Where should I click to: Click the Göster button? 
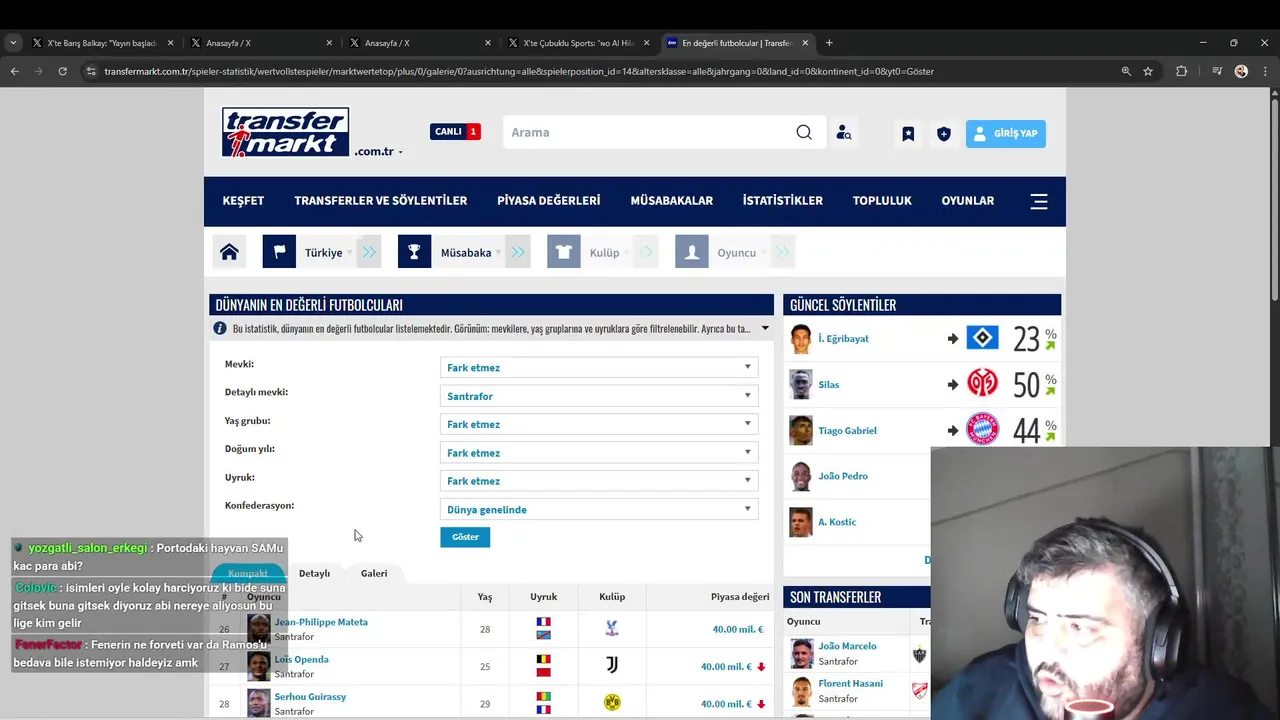pyautogui.click(x=465, y=537)
